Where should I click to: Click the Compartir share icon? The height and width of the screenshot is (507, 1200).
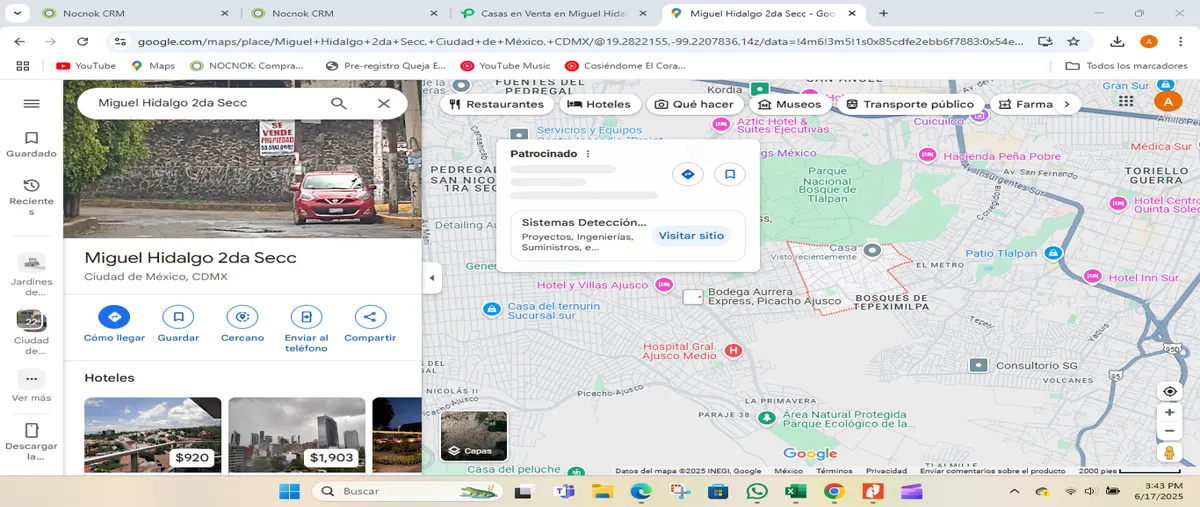coord(370,317)
